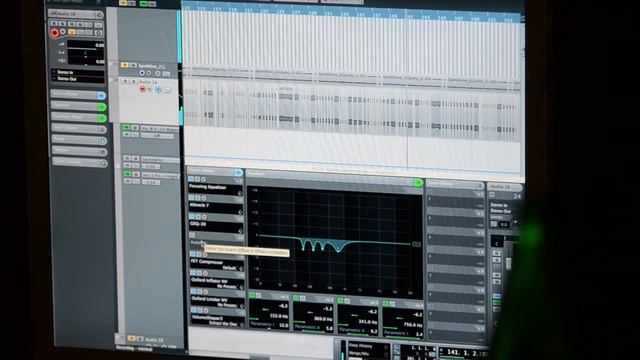Adjust the inspector pan control
The image size is (640, 360).
point(86,53)
